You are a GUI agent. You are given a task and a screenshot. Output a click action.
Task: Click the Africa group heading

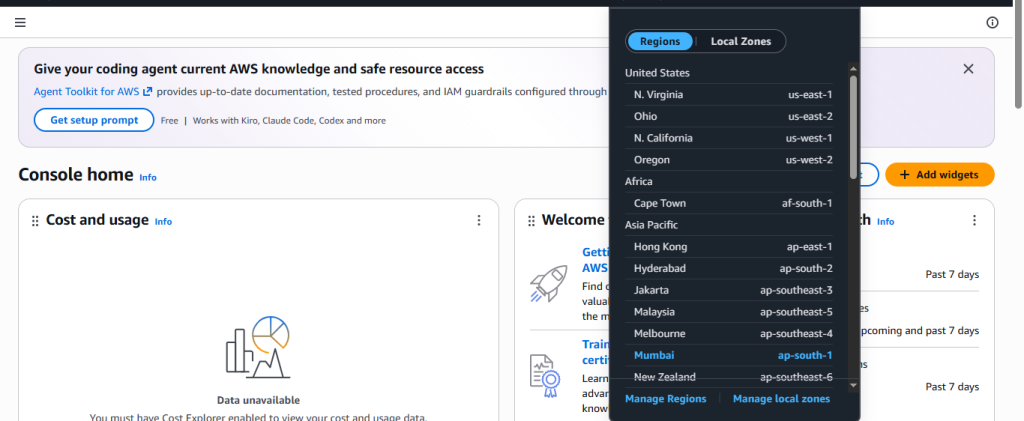point(639,181)
